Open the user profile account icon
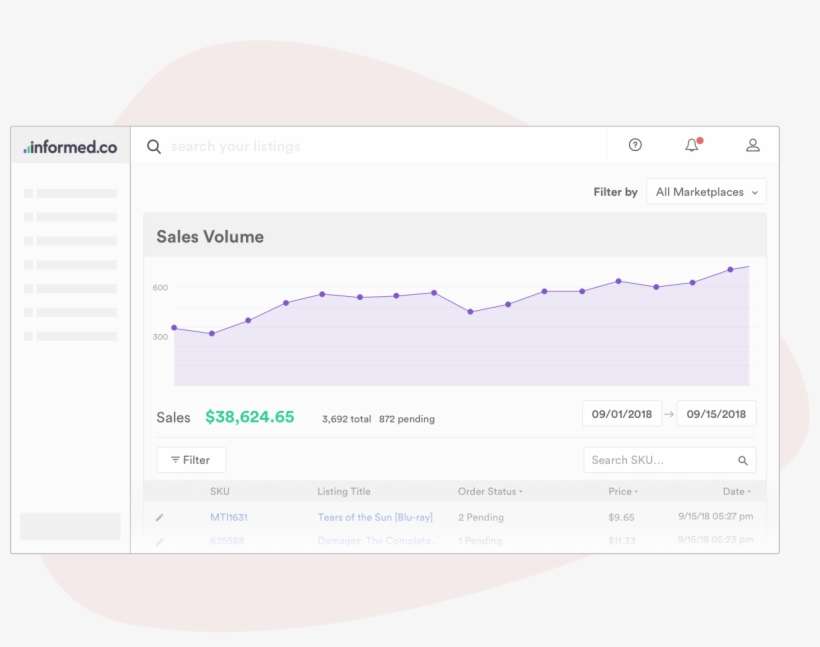This screenshot has height=647, width=820. pos(752,146)
